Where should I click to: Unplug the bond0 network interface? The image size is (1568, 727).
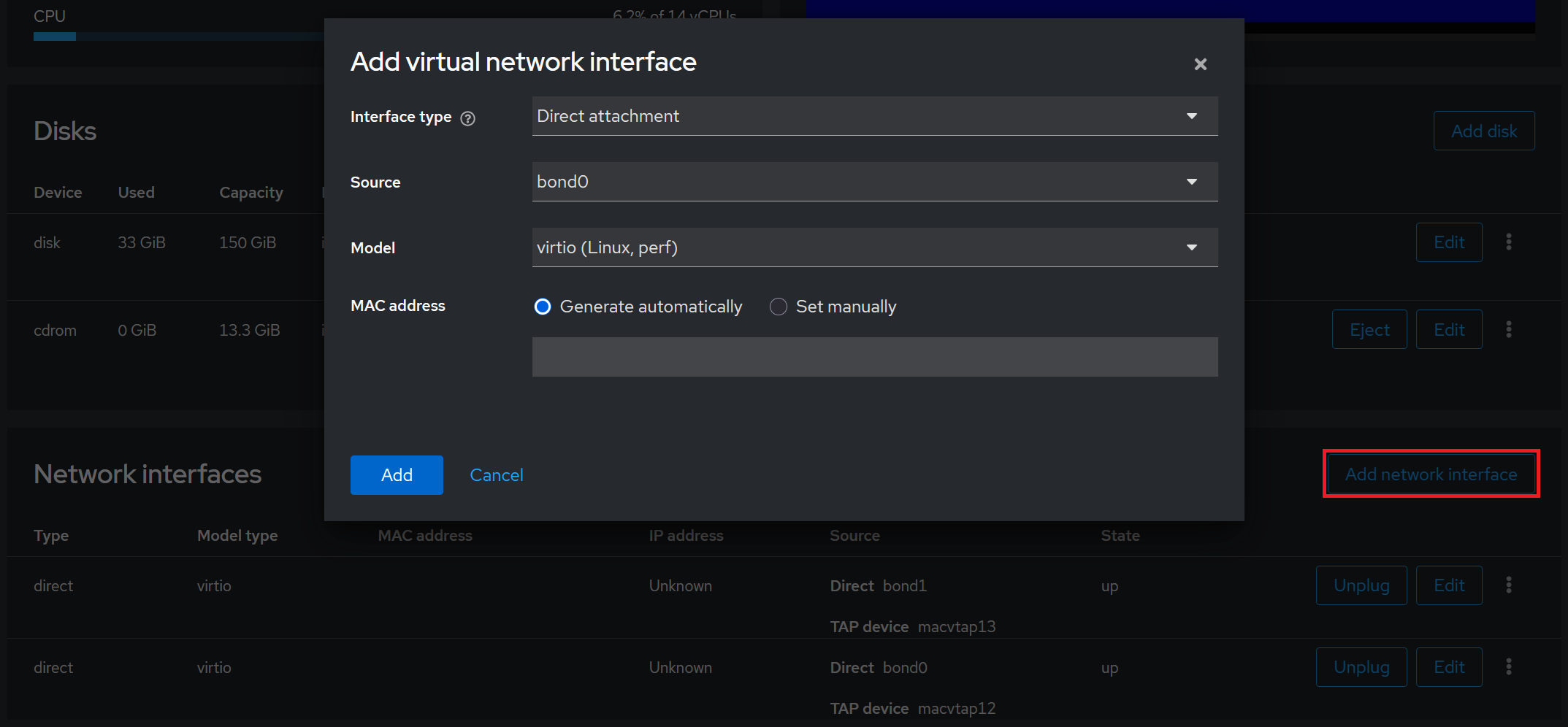1361,667
